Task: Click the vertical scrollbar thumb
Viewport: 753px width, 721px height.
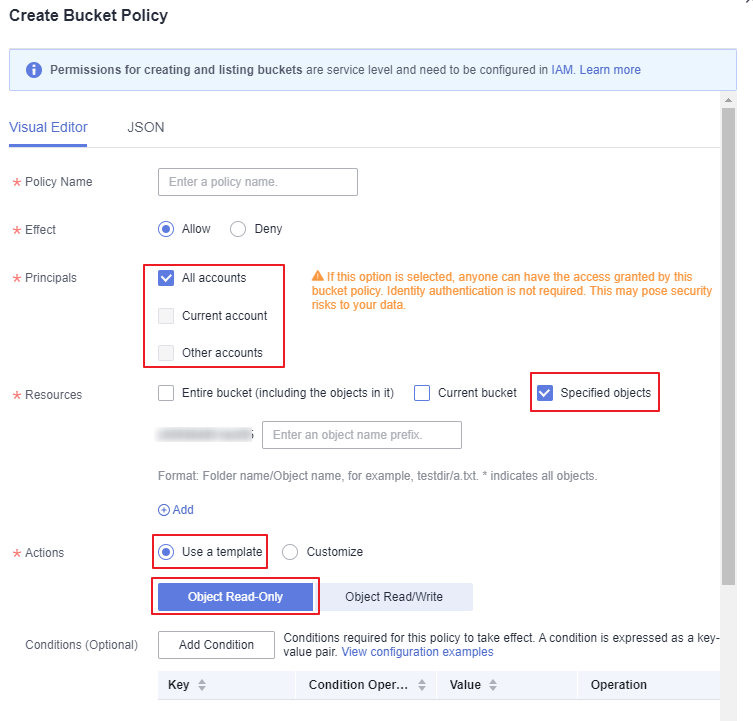Action: (x=729, y=346)
